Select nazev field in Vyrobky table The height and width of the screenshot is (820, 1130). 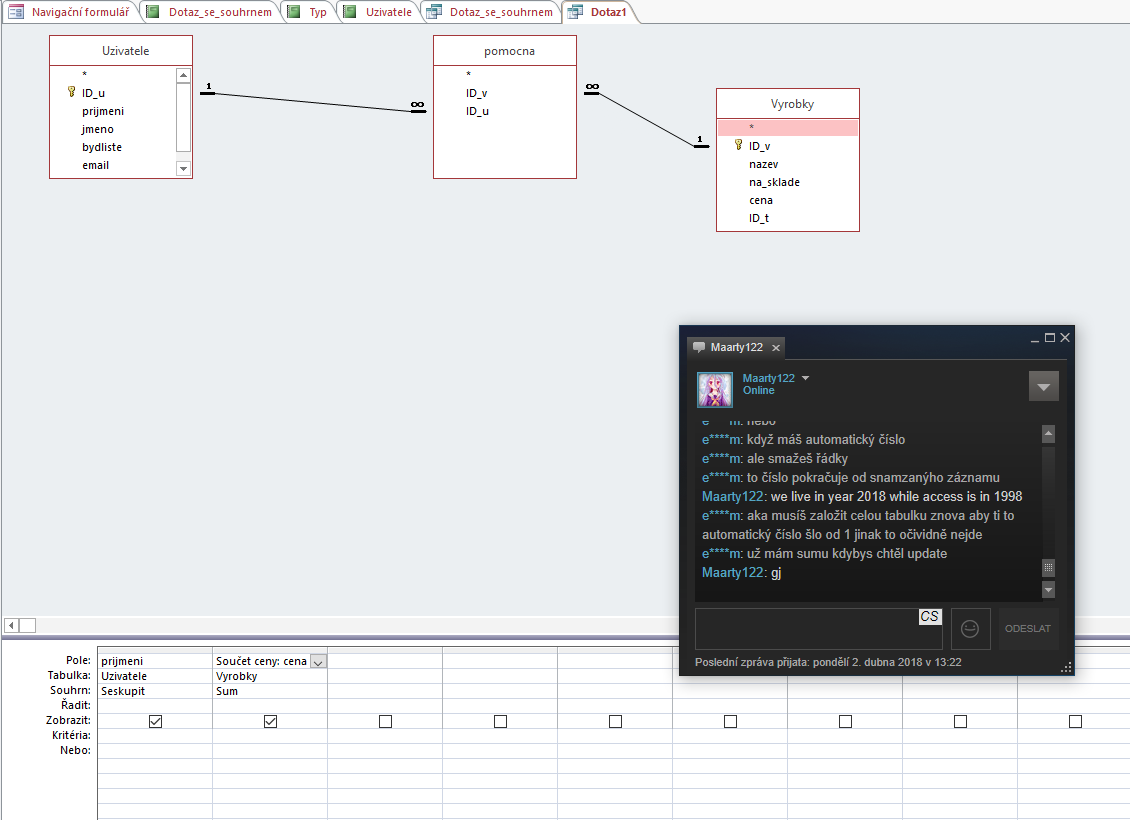click(763, 164)
